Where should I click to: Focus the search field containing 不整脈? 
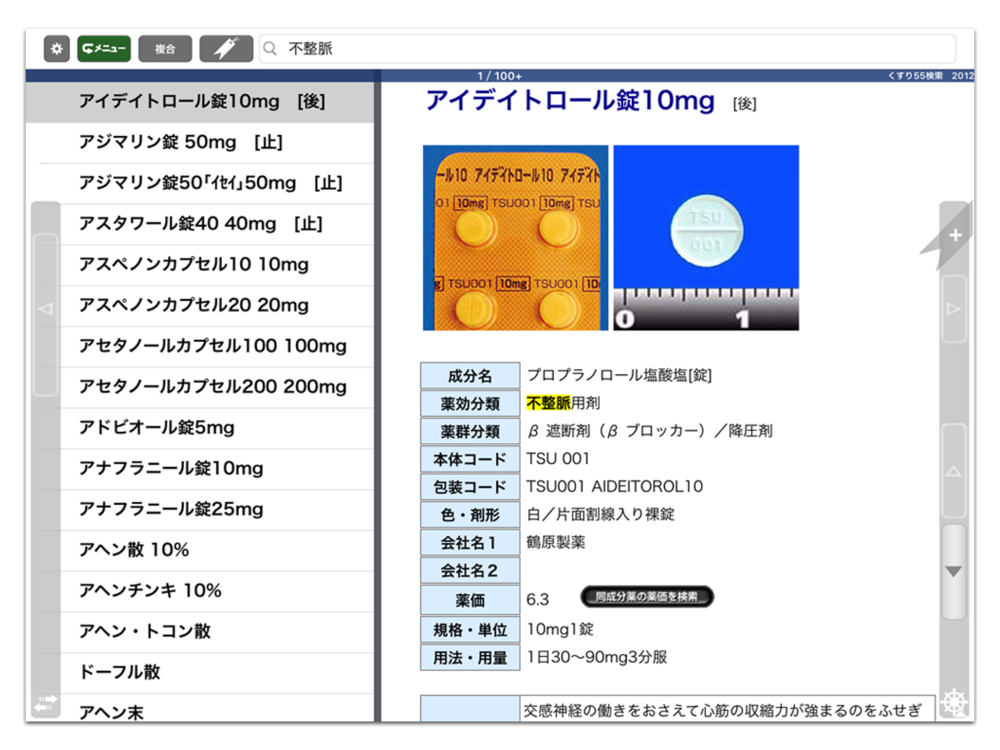coord(607,48)
